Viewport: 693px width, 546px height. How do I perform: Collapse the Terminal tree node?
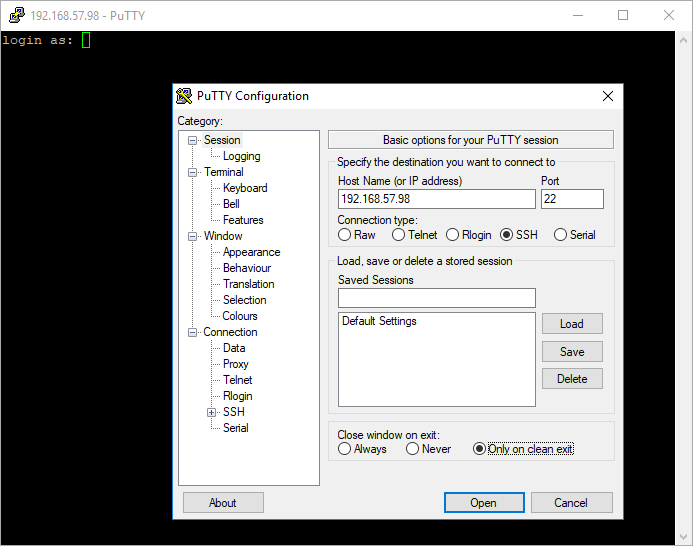pos(192,172)
